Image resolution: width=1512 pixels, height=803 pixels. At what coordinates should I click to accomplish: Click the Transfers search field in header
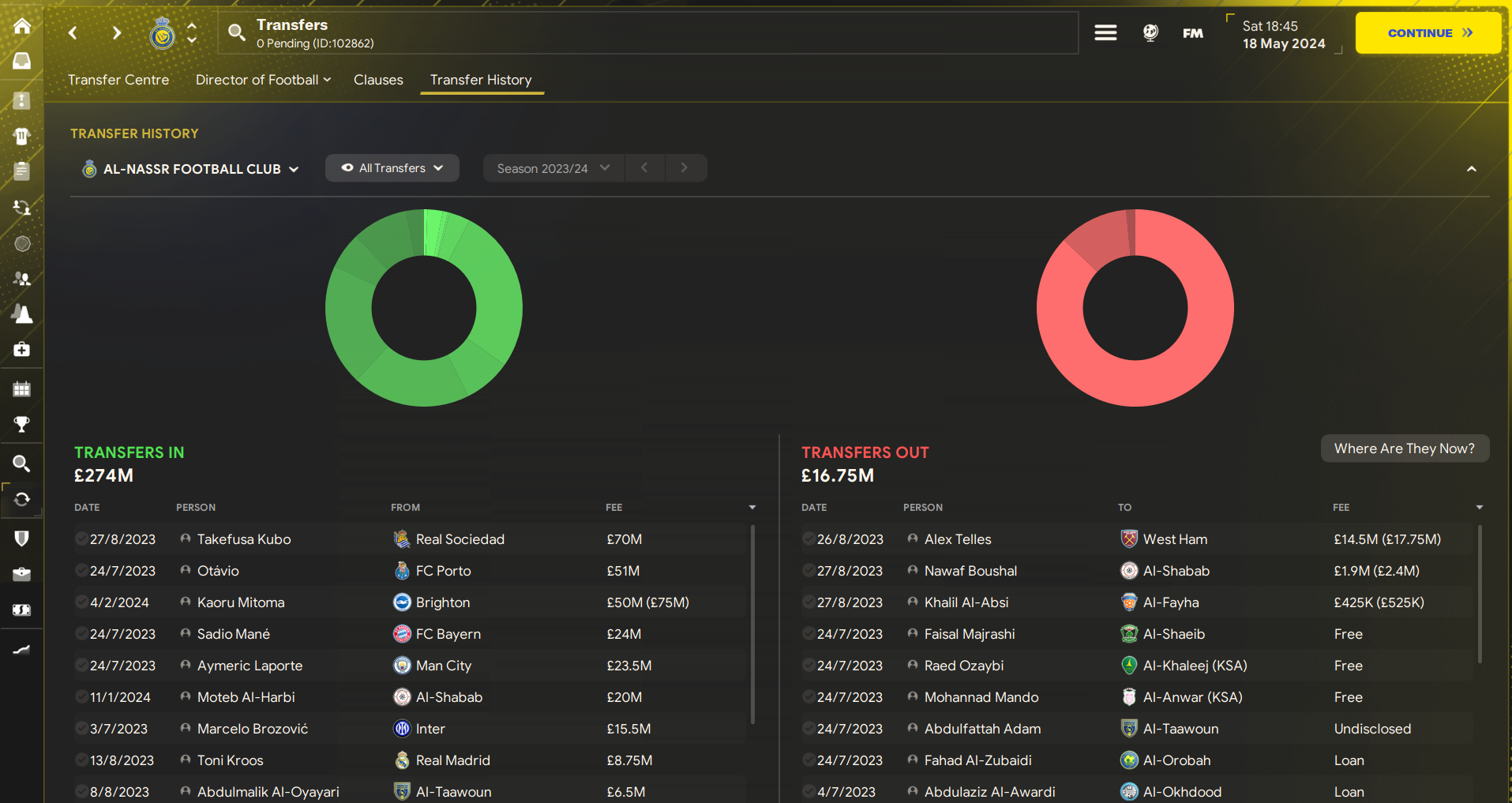point(647,32)
